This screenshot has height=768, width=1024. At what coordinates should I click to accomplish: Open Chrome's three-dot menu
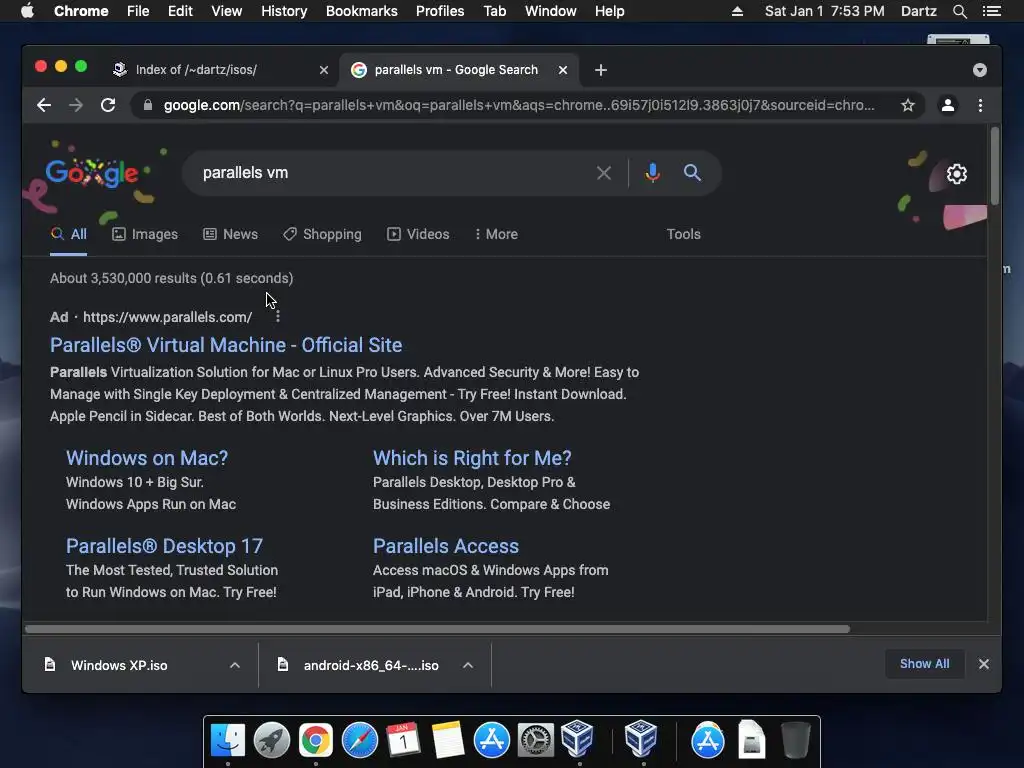[980, 105]
